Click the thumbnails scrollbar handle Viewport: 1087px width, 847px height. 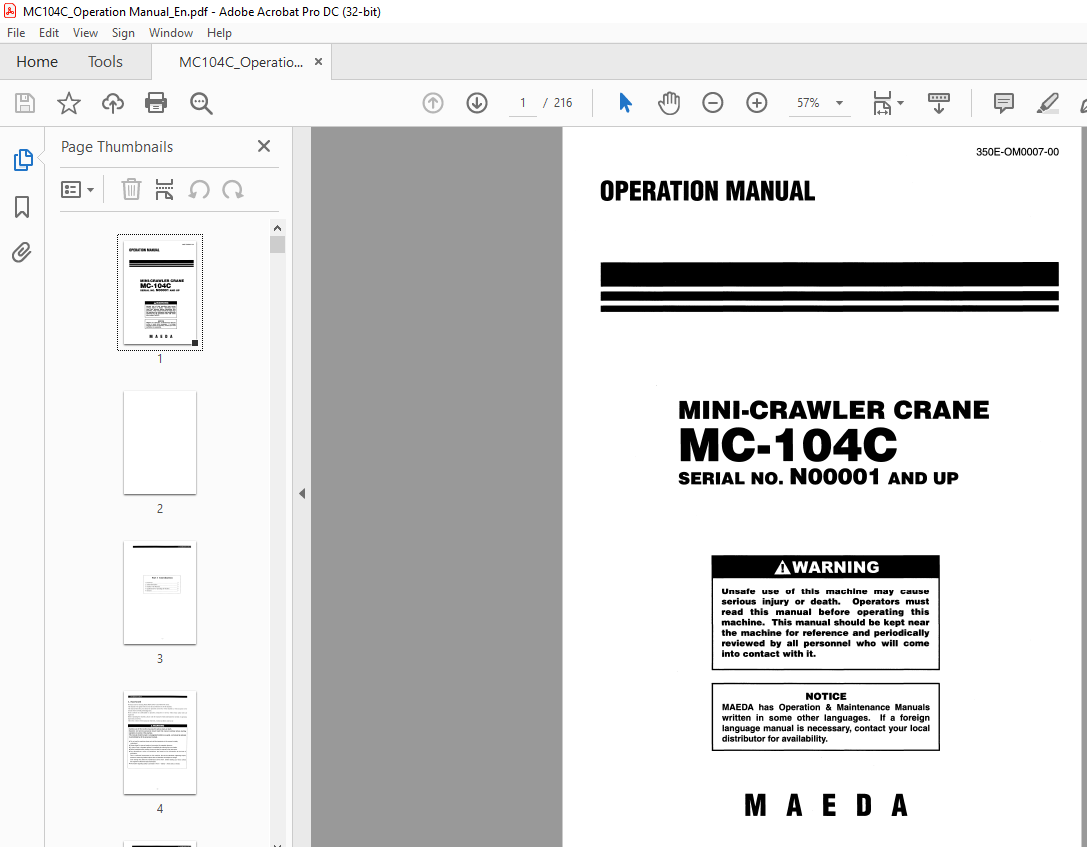pyautogui.click(x=277, y=245)
